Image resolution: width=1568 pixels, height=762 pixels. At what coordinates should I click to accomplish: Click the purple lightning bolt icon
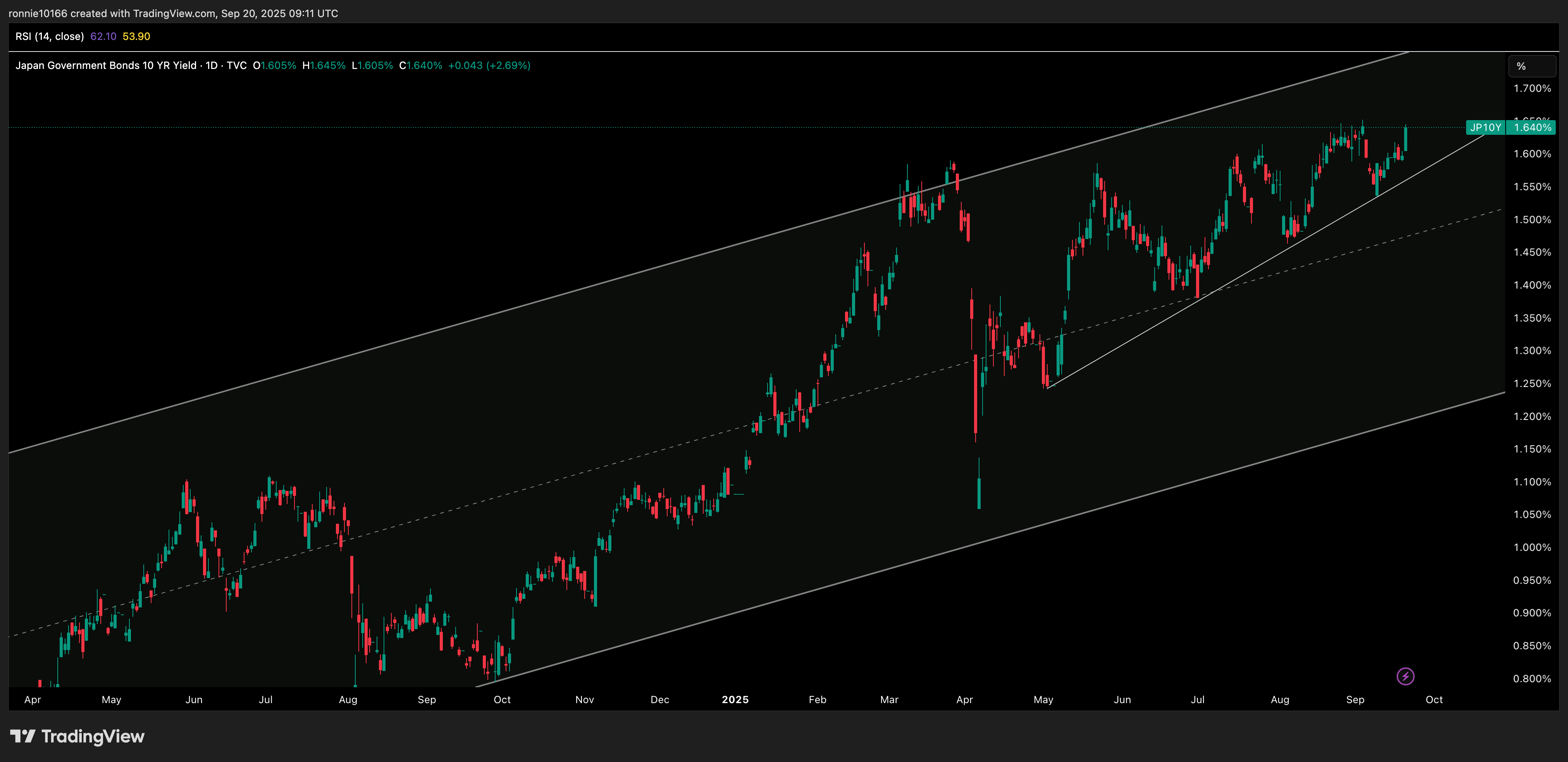1405,676
